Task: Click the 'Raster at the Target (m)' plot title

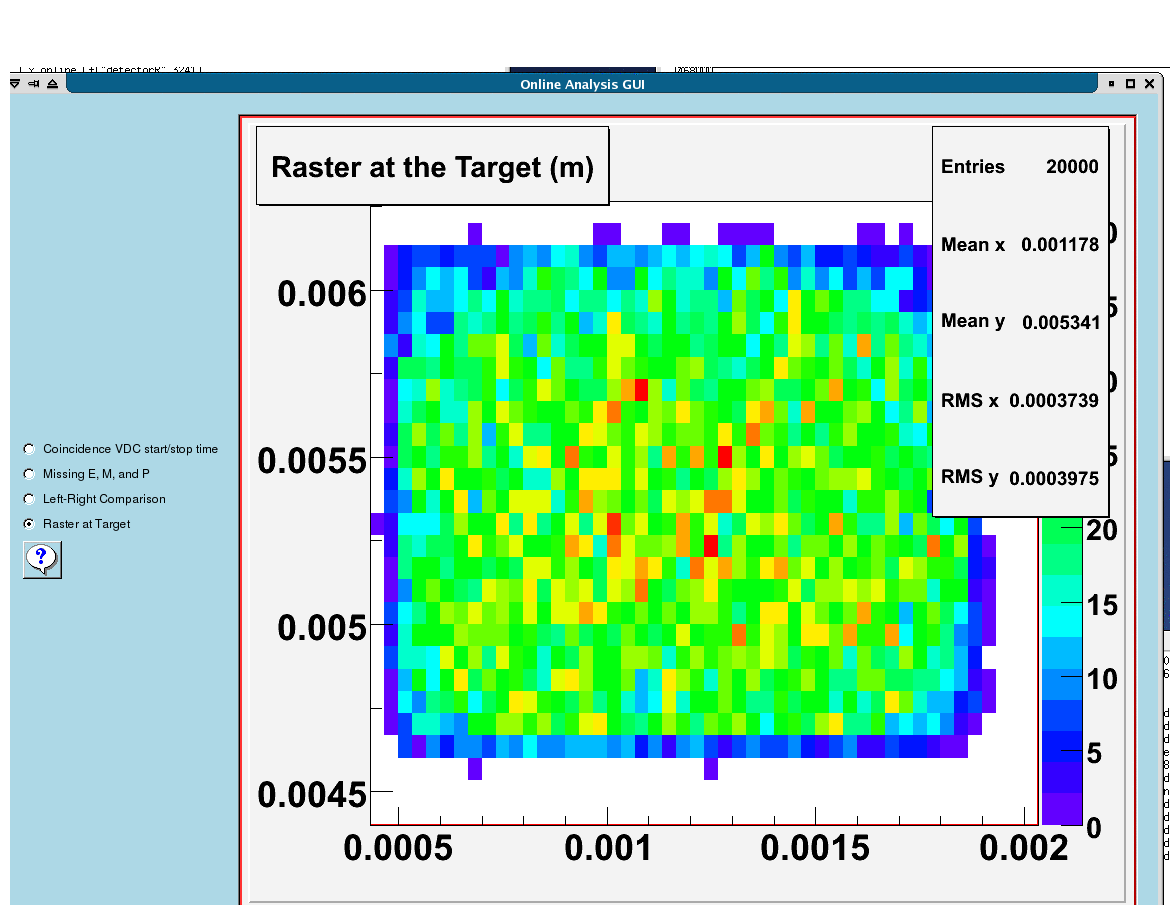Action: [433, 166]
